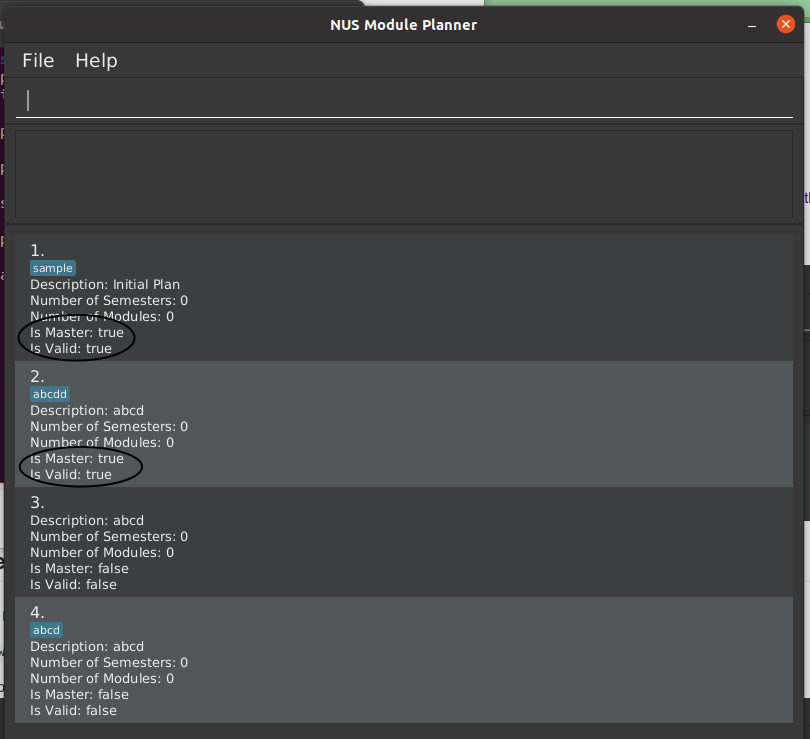
Task: Click 'Description: abcd' in plan 3
Action: [87, 521]
